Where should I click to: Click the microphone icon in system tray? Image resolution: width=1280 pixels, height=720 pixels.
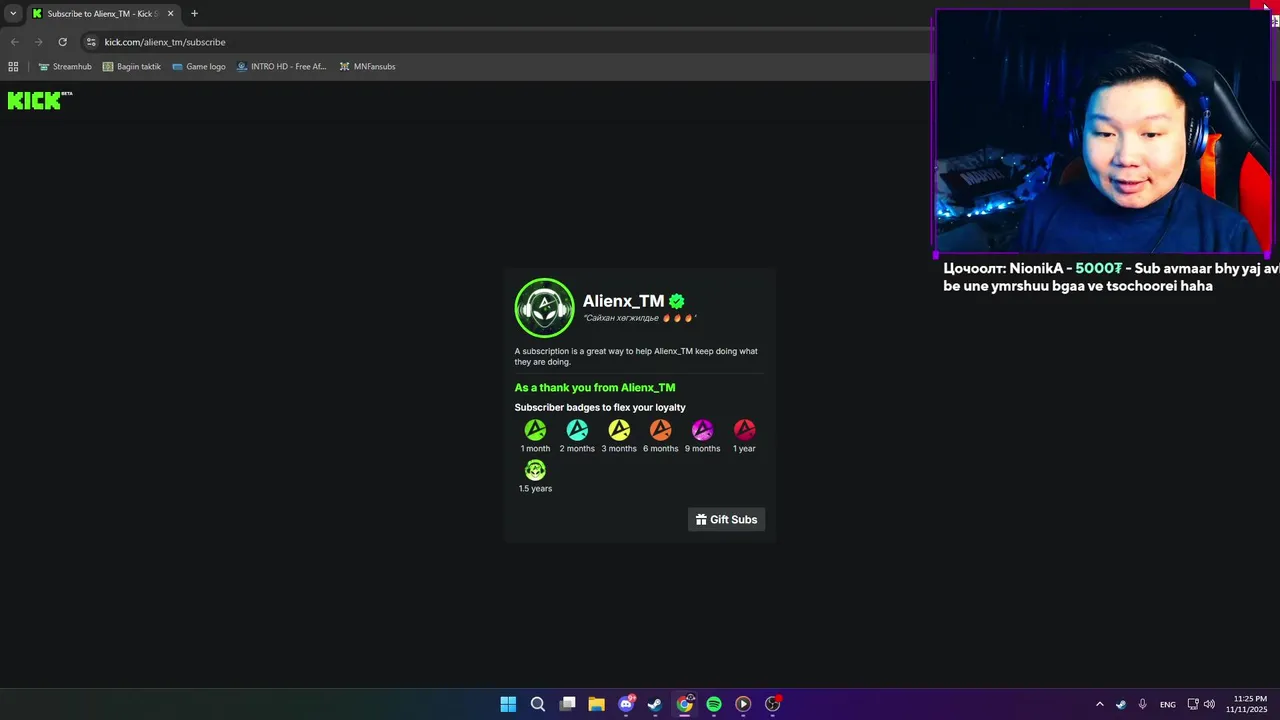(1142, 704)
